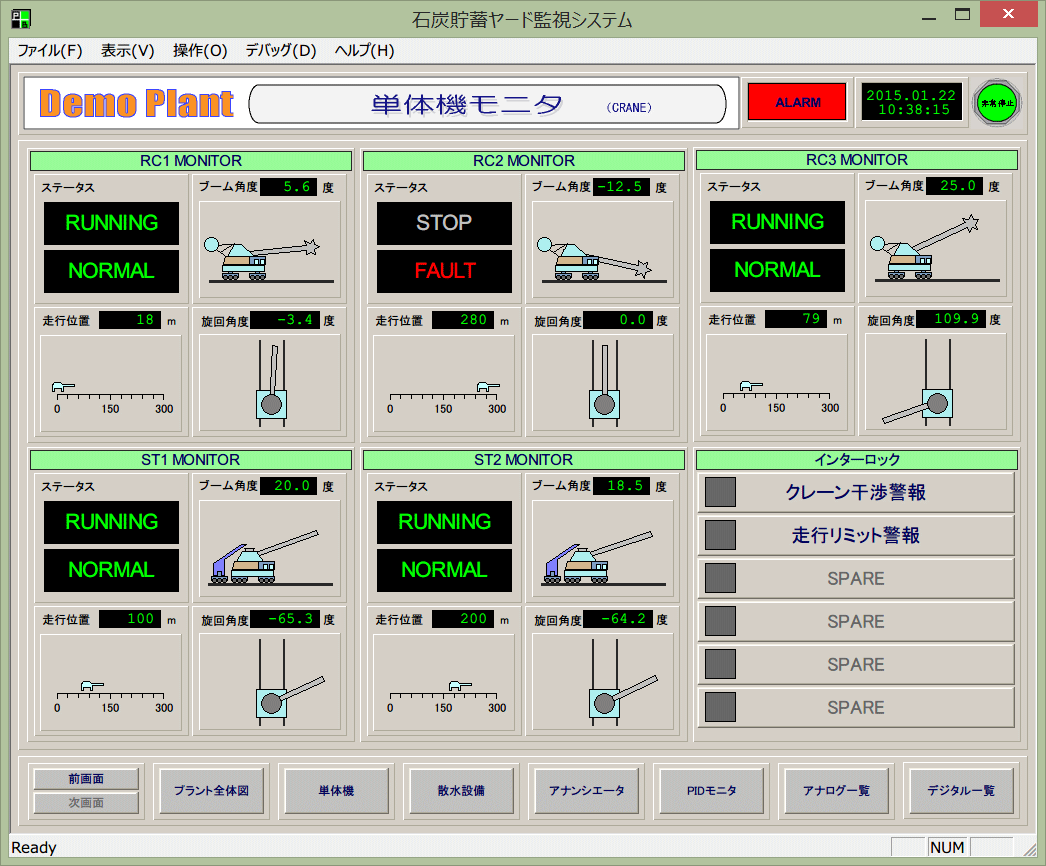The image size is (1046, 866).
Task: Click ST1 travel position marker on scale
Action: (92, 686)
